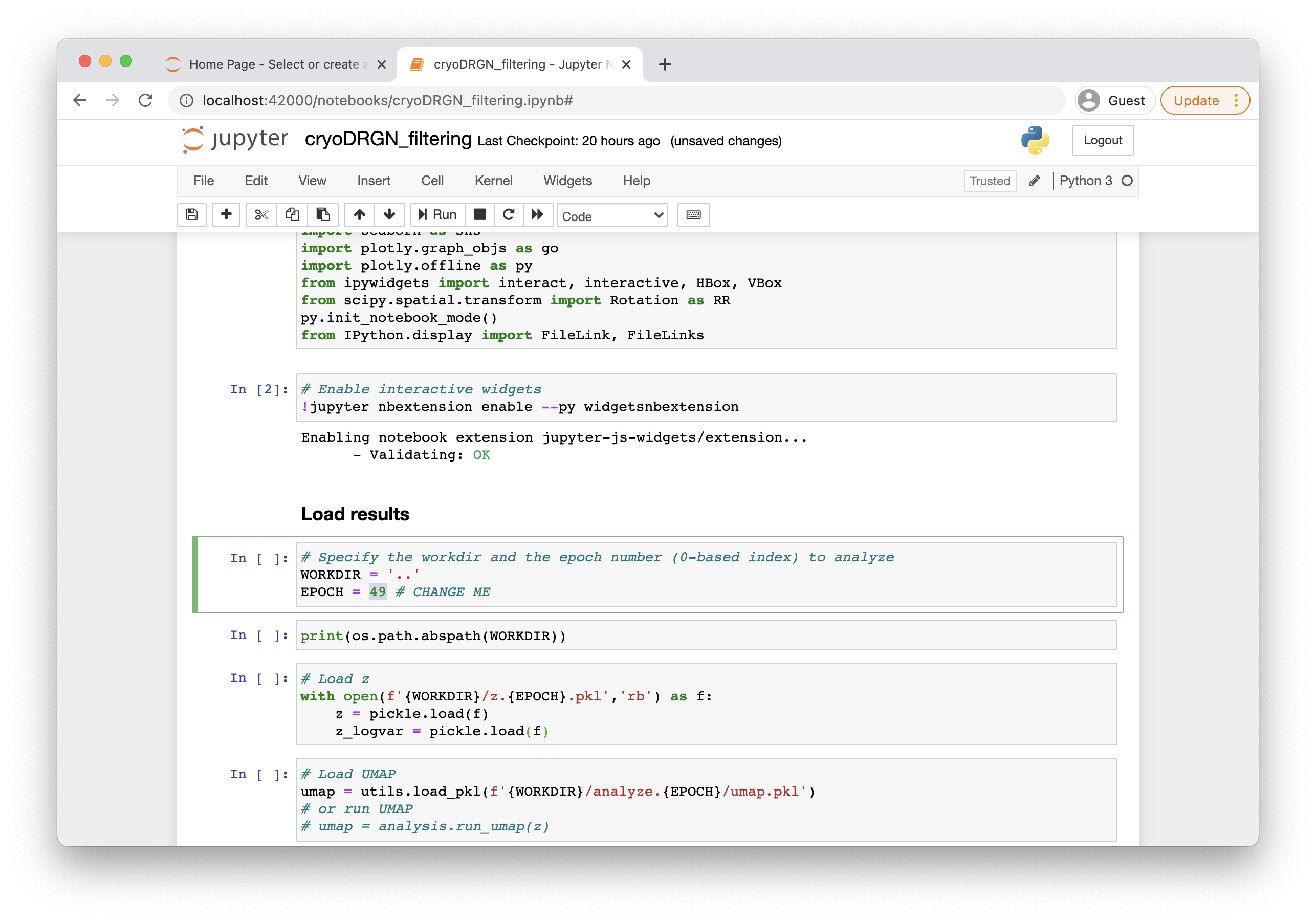Select the Load UMAP code cell
The width and height of the screenshot is (1316, 922).
pos(706,800)
